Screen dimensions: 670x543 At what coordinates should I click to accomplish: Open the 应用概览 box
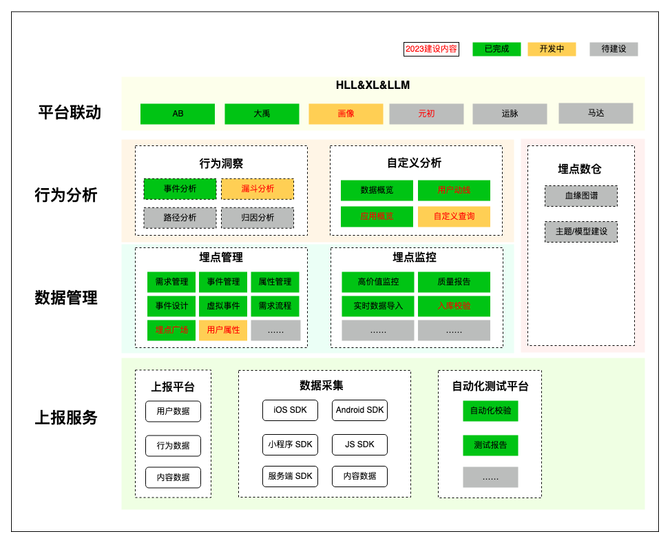(x=377, y=217)
